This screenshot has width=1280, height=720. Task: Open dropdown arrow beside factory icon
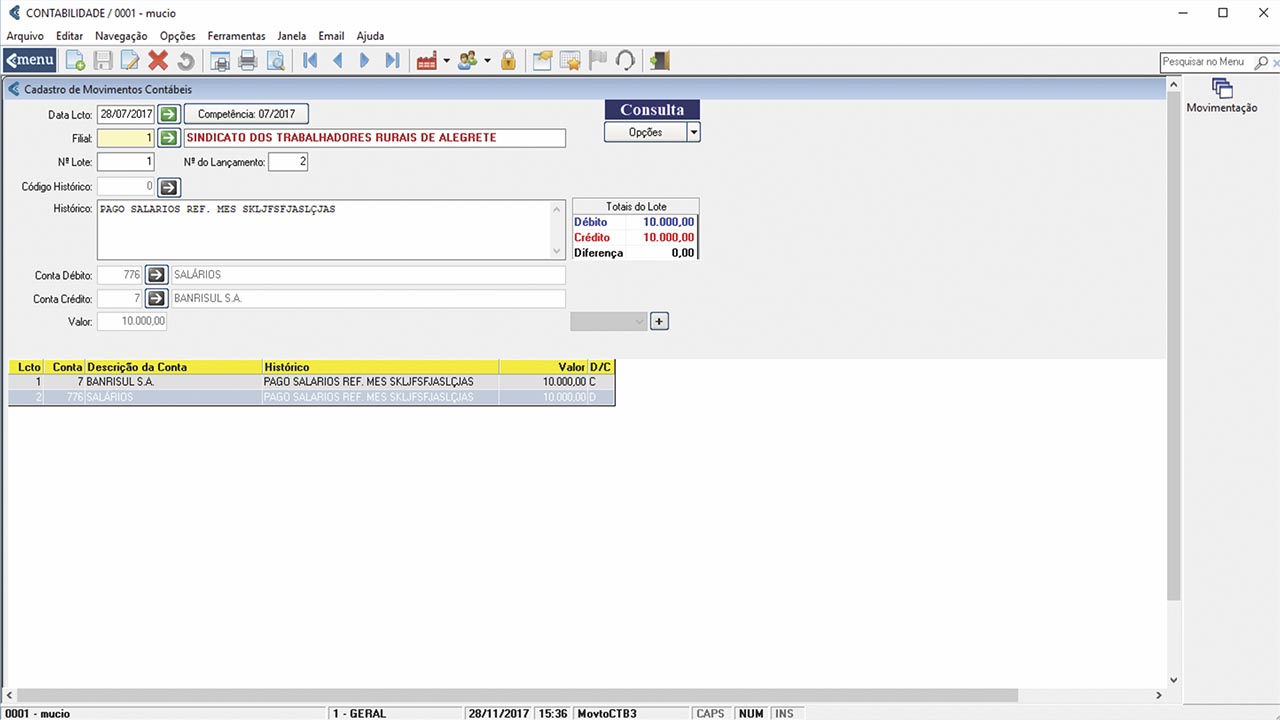click(446, 61)
